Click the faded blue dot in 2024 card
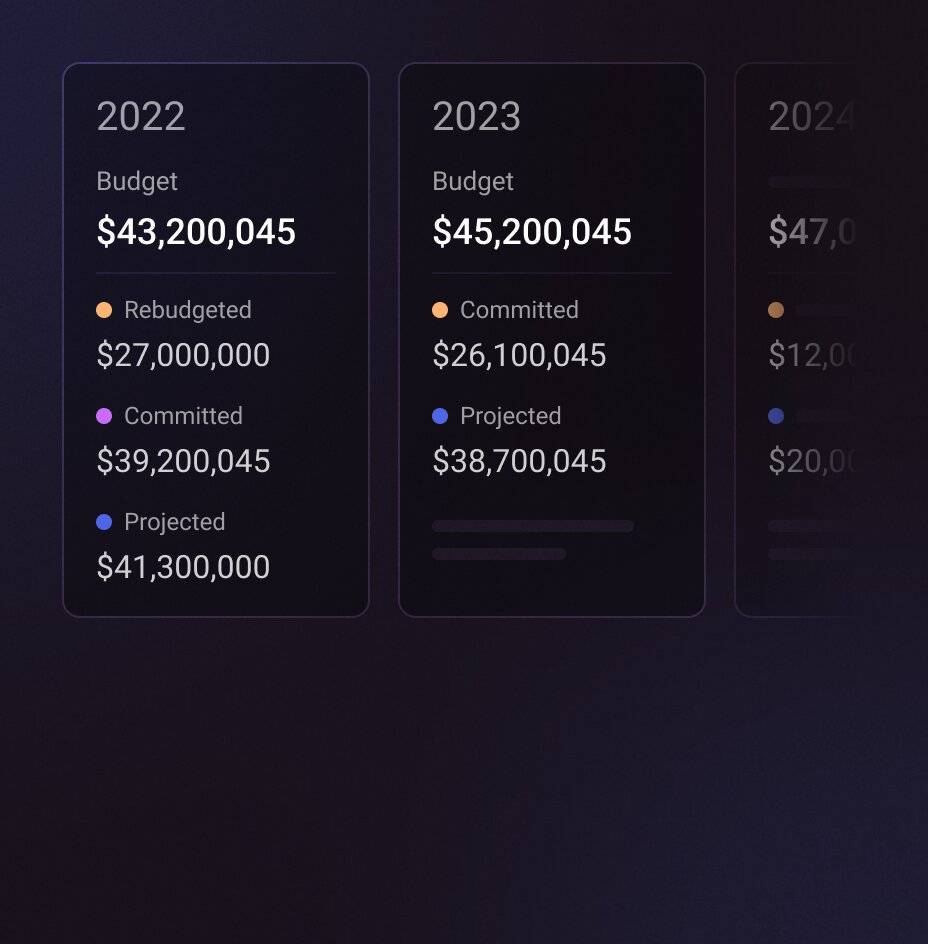 776,416
